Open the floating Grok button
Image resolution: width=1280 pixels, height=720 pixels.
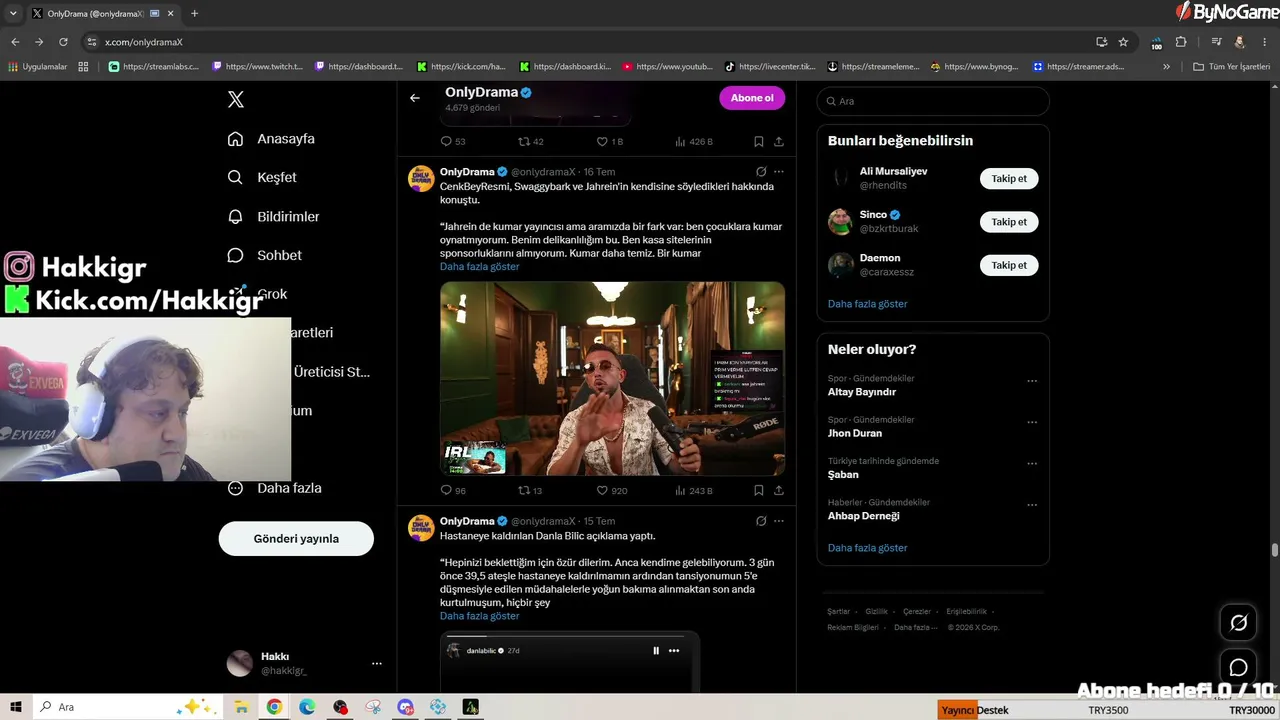[x=1238, y=623]
